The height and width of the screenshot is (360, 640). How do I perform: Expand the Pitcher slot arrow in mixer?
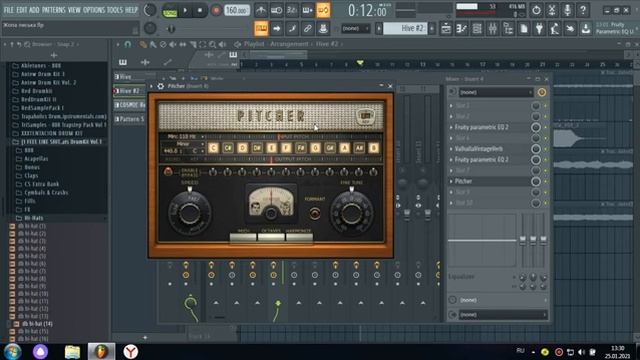pyautogui.click(x=451, y=181)
